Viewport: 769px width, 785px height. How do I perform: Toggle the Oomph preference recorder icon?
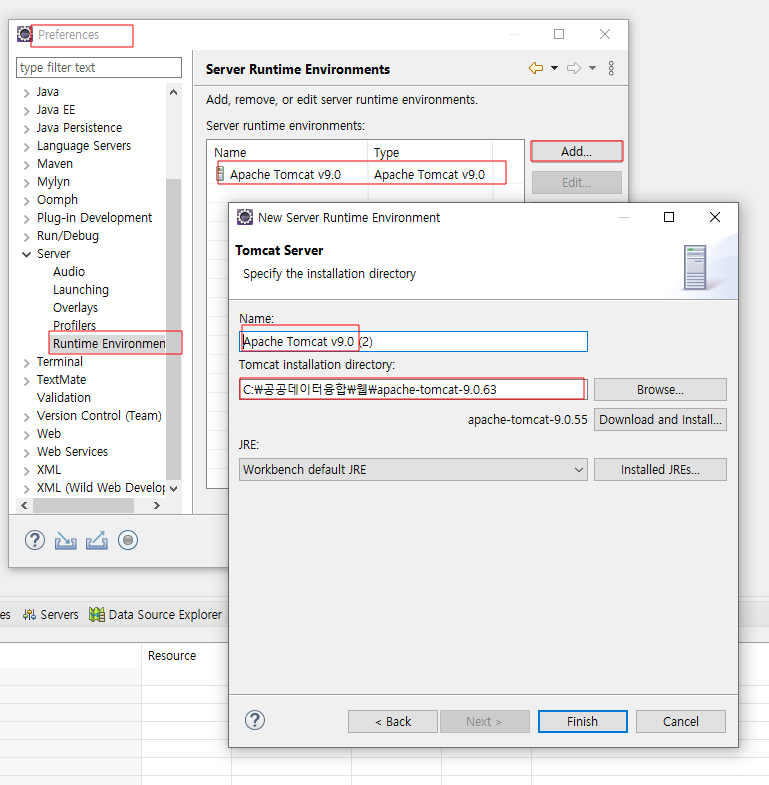pos(128,540)
